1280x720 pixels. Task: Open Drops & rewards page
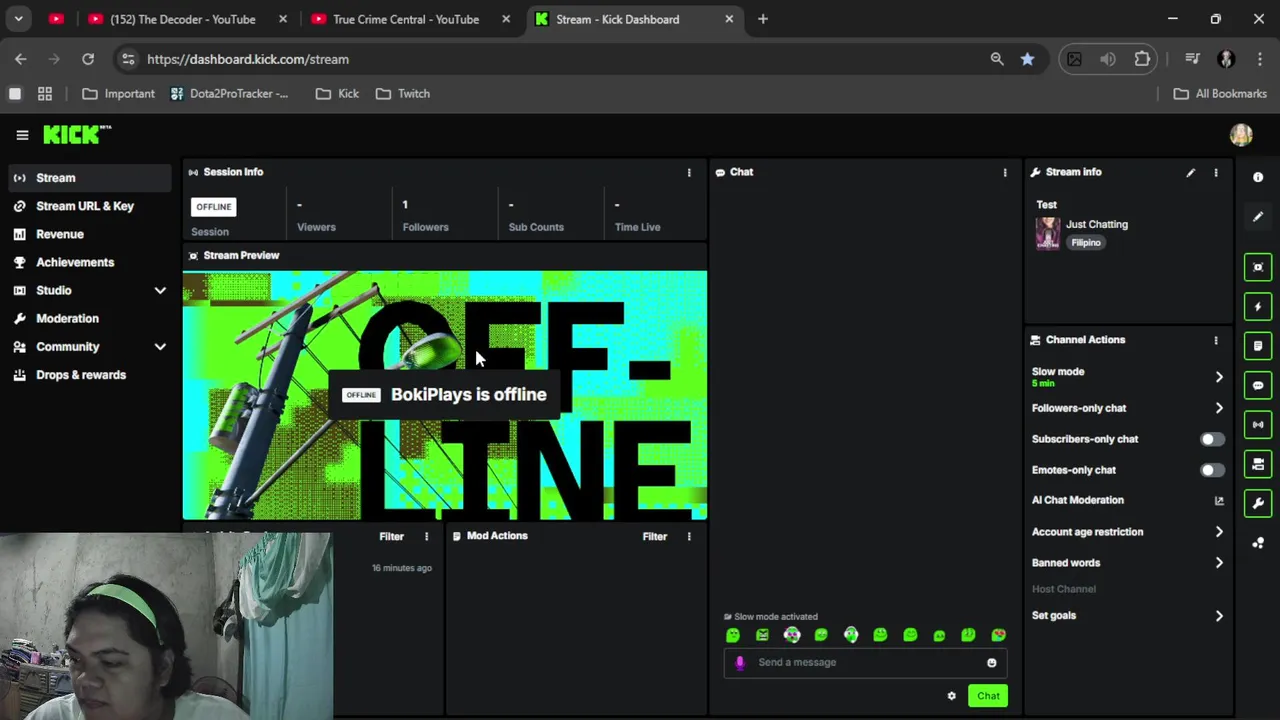tap(90, 375)
